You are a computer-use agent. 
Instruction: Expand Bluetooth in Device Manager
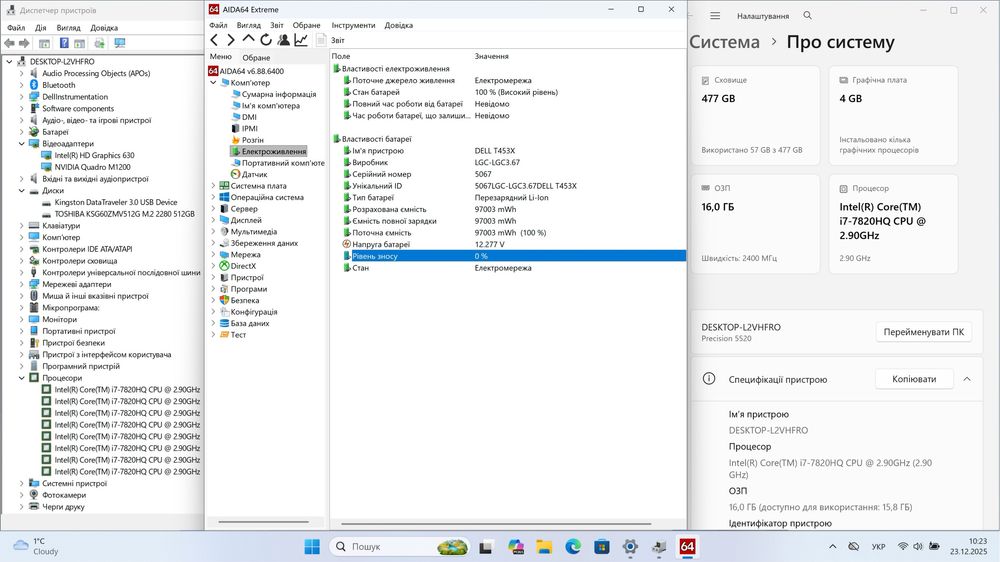[x=21, y=85]
